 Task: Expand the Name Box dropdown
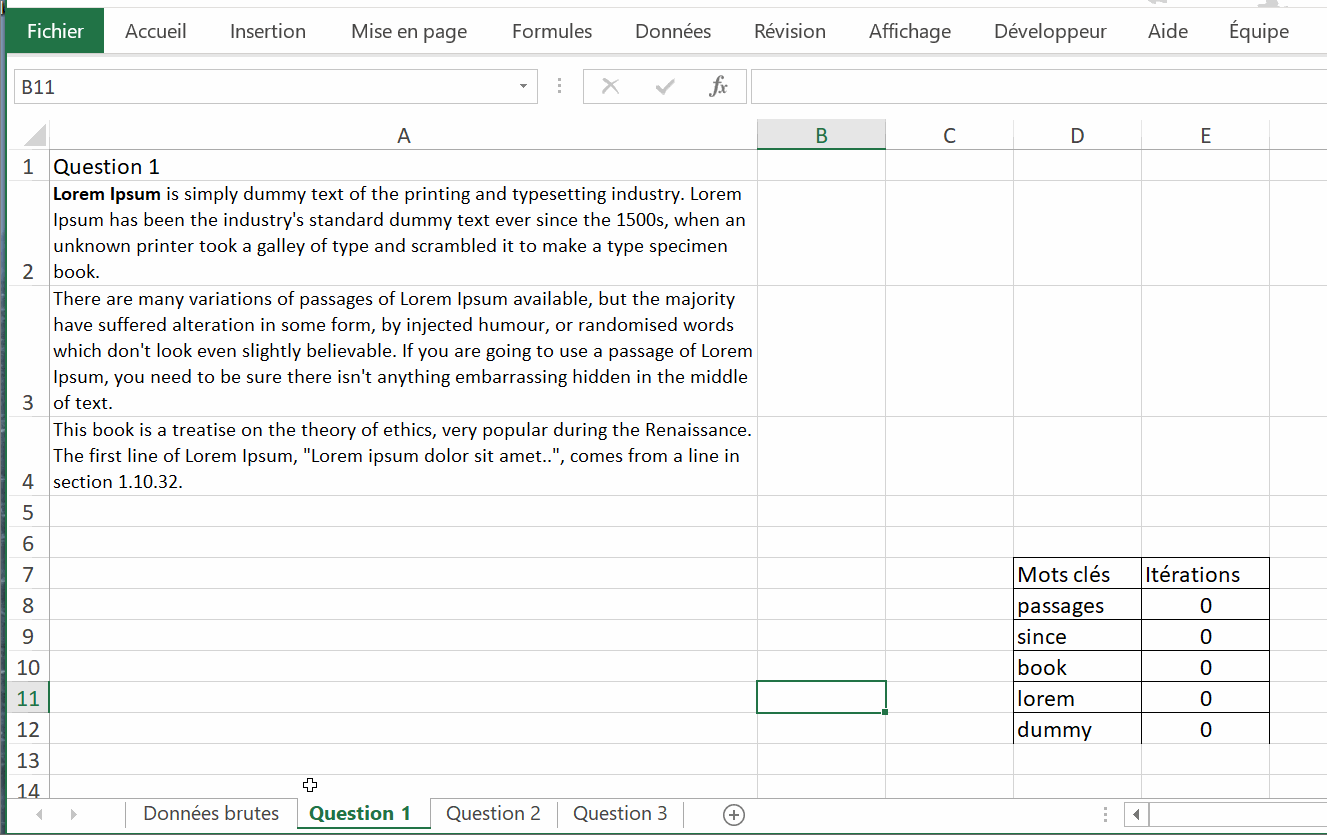[x=522, y=87]
